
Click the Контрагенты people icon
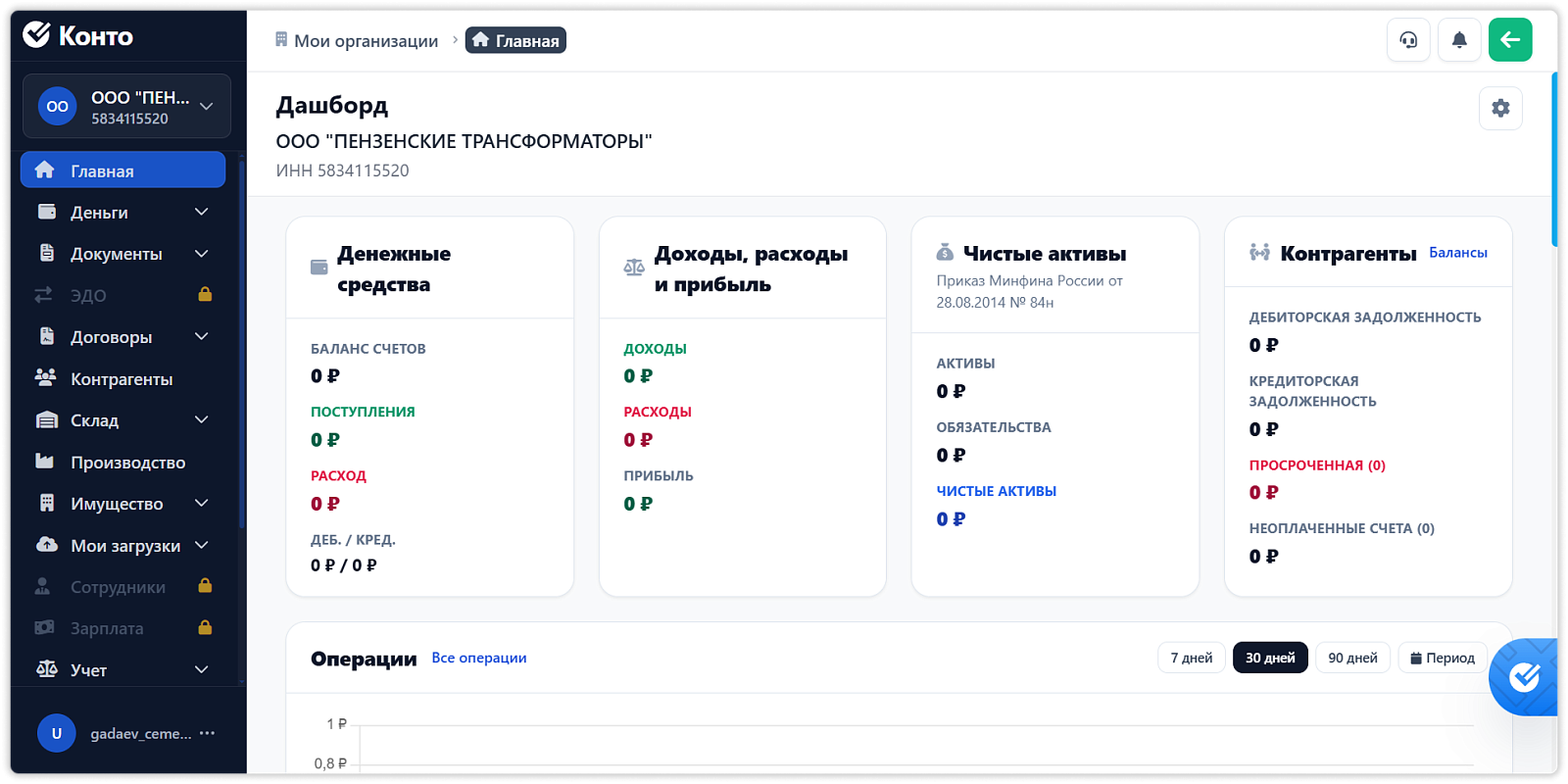tap(45, 377)
